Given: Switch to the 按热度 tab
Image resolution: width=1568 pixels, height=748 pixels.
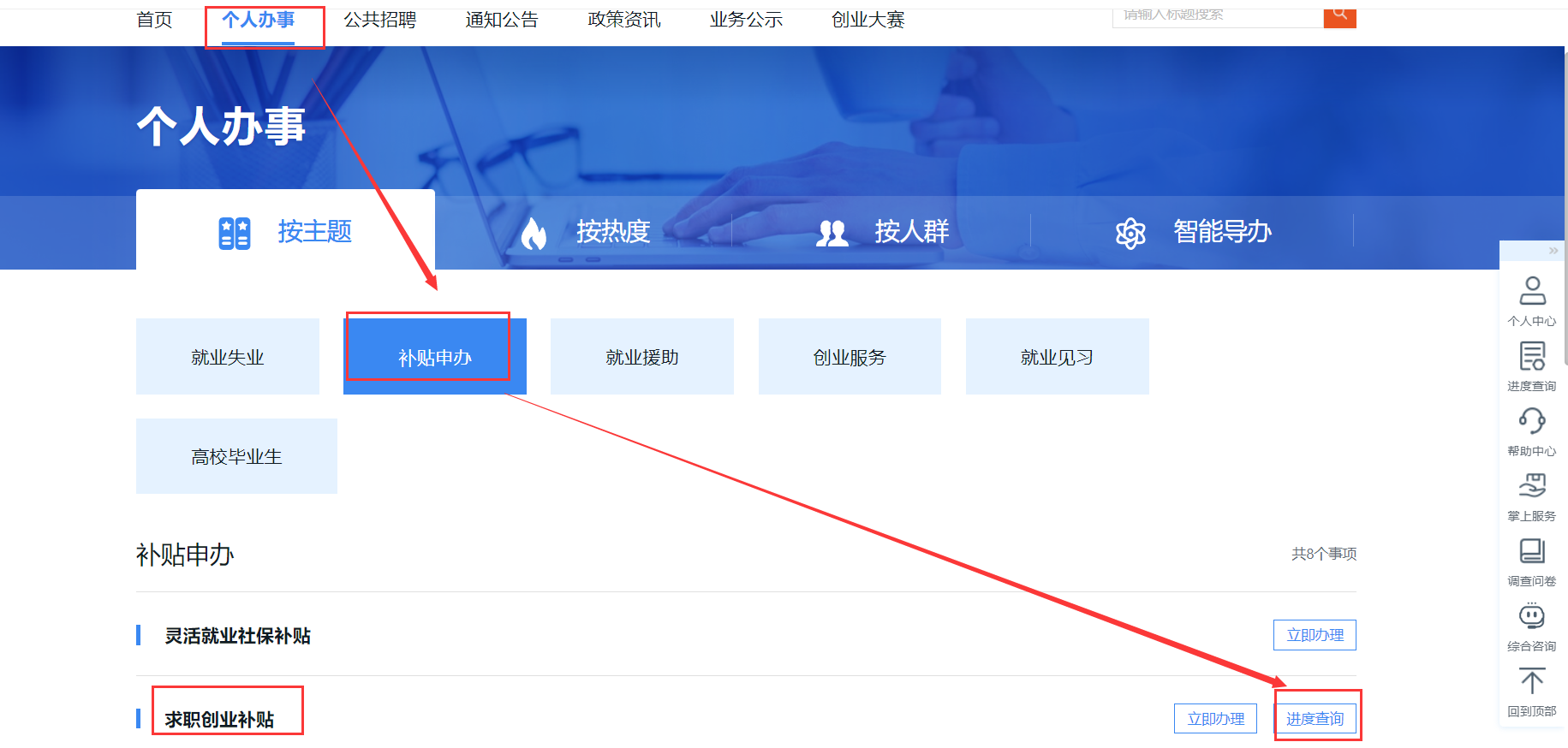Looking at the screenshot, I should (586, 232).
